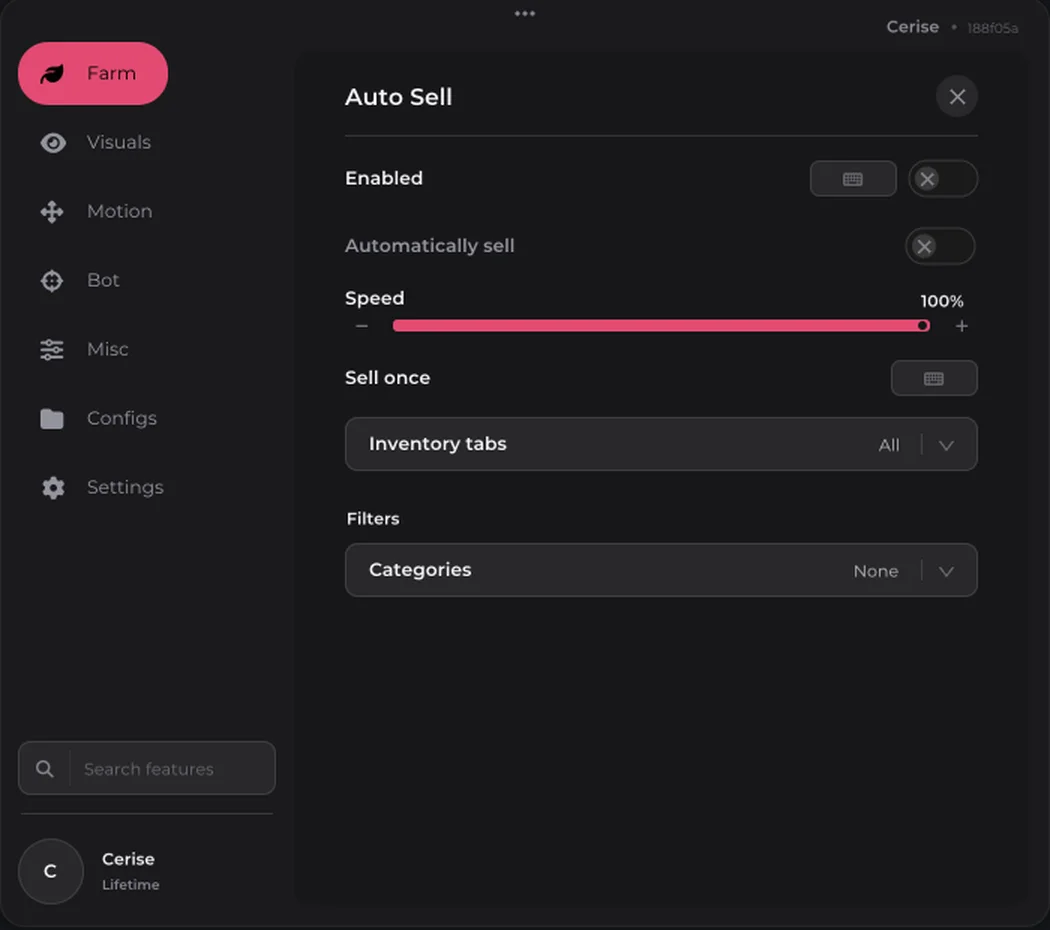Image resolution: width=1050 pixels, height=930 pixels.
Task: Open the Farm section
Action: 92,73
